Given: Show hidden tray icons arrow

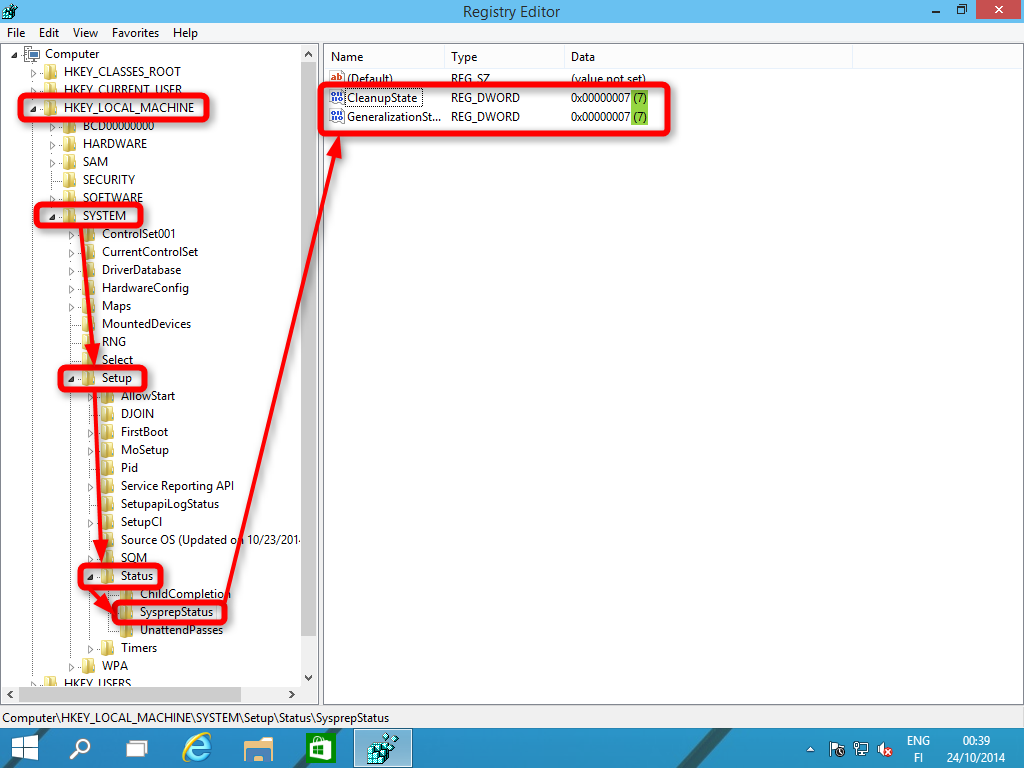Looking at the screenshot, I should [810, 749].
